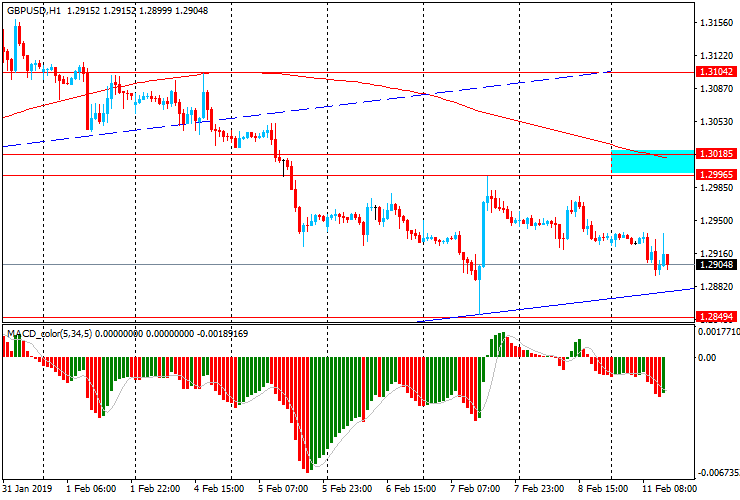Select the red 1.28494 price level tag
Screen dimensions: 740x500
(716, 318)
